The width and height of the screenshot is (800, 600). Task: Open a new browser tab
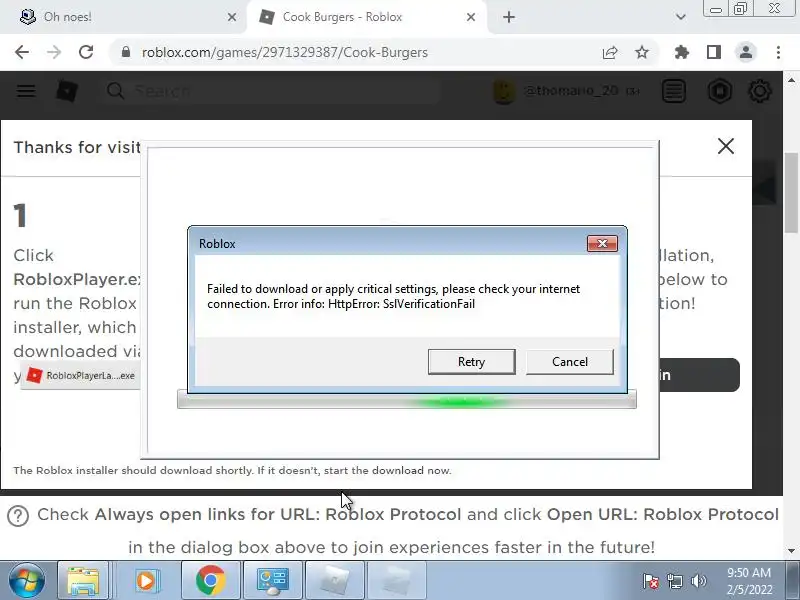tap(509, 17)
